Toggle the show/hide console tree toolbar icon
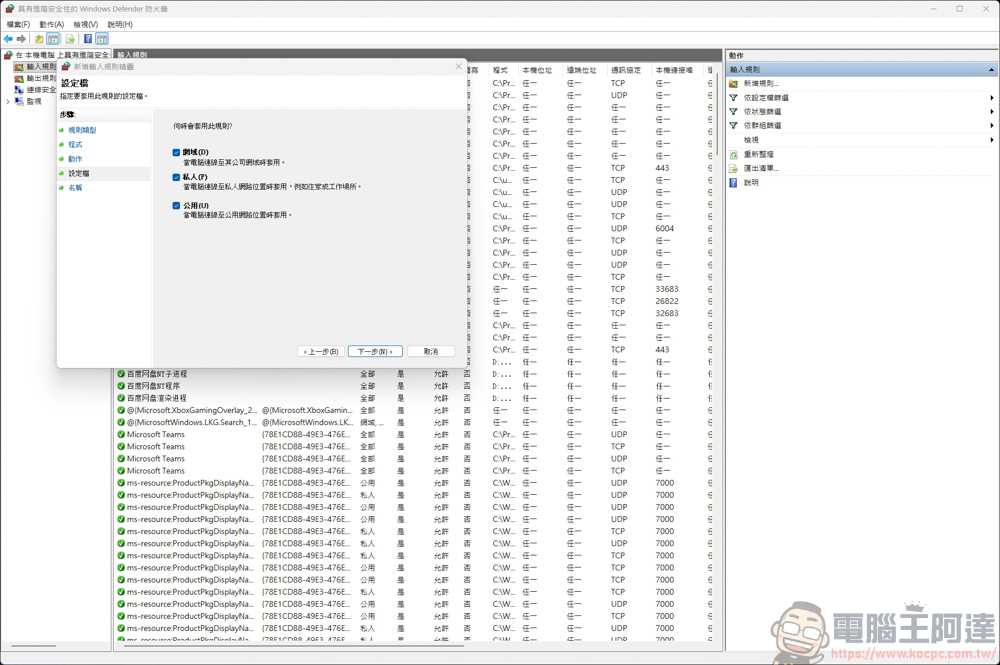 click(x=54, y=38)
